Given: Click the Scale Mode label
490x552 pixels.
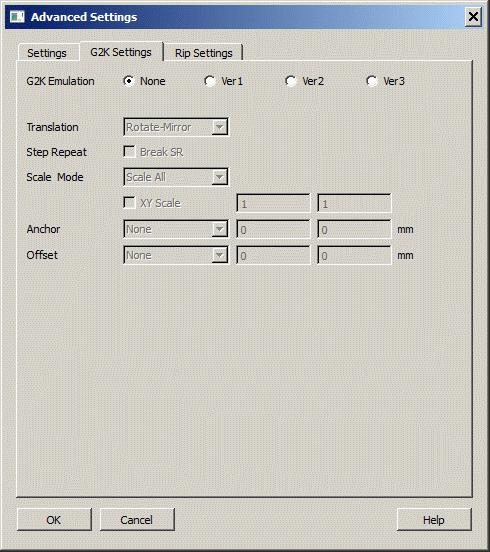Looking at the screenshot, I should pos(55,177).
